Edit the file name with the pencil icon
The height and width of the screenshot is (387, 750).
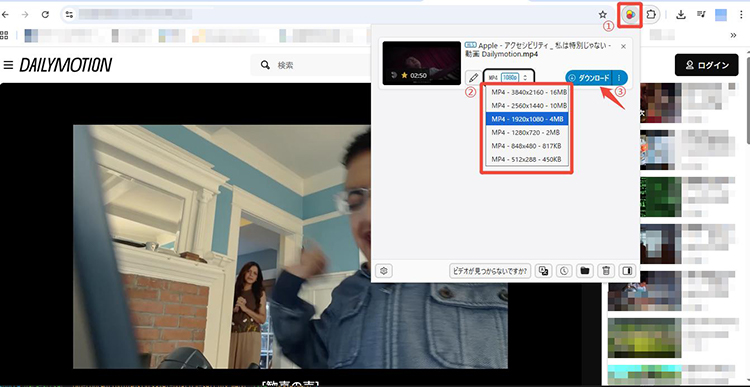(x=474, y=77)
